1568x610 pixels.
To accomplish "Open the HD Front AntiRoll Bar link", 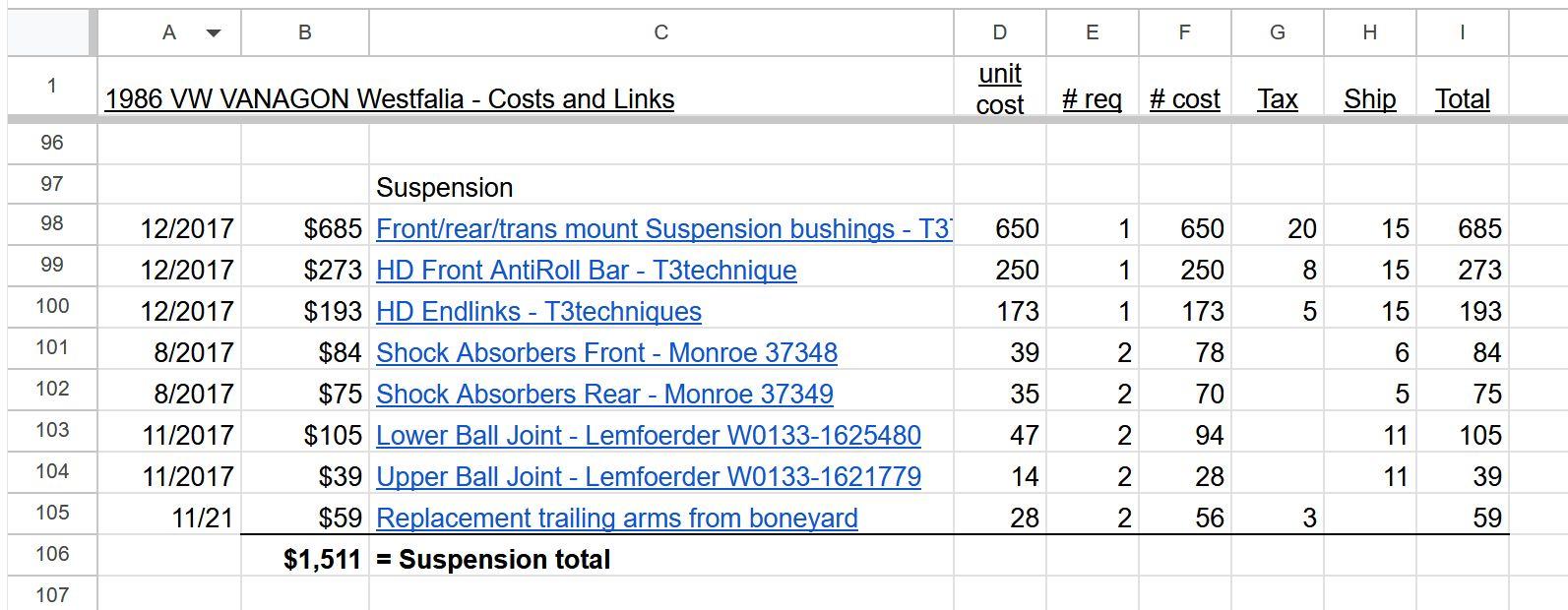I will [x=587, y=271].
